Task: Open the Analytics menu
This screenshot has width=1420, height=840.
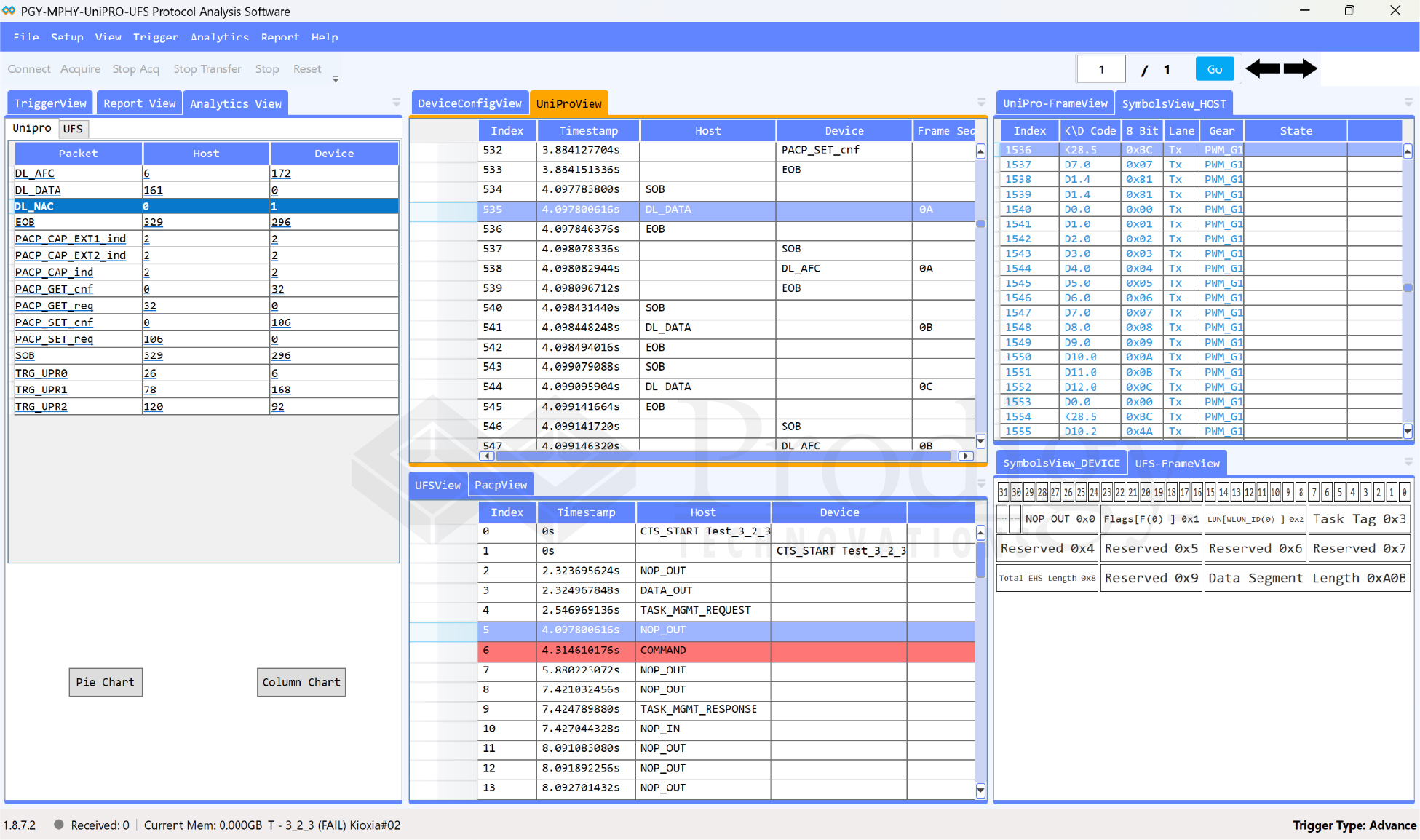Action: click(219, 37)
